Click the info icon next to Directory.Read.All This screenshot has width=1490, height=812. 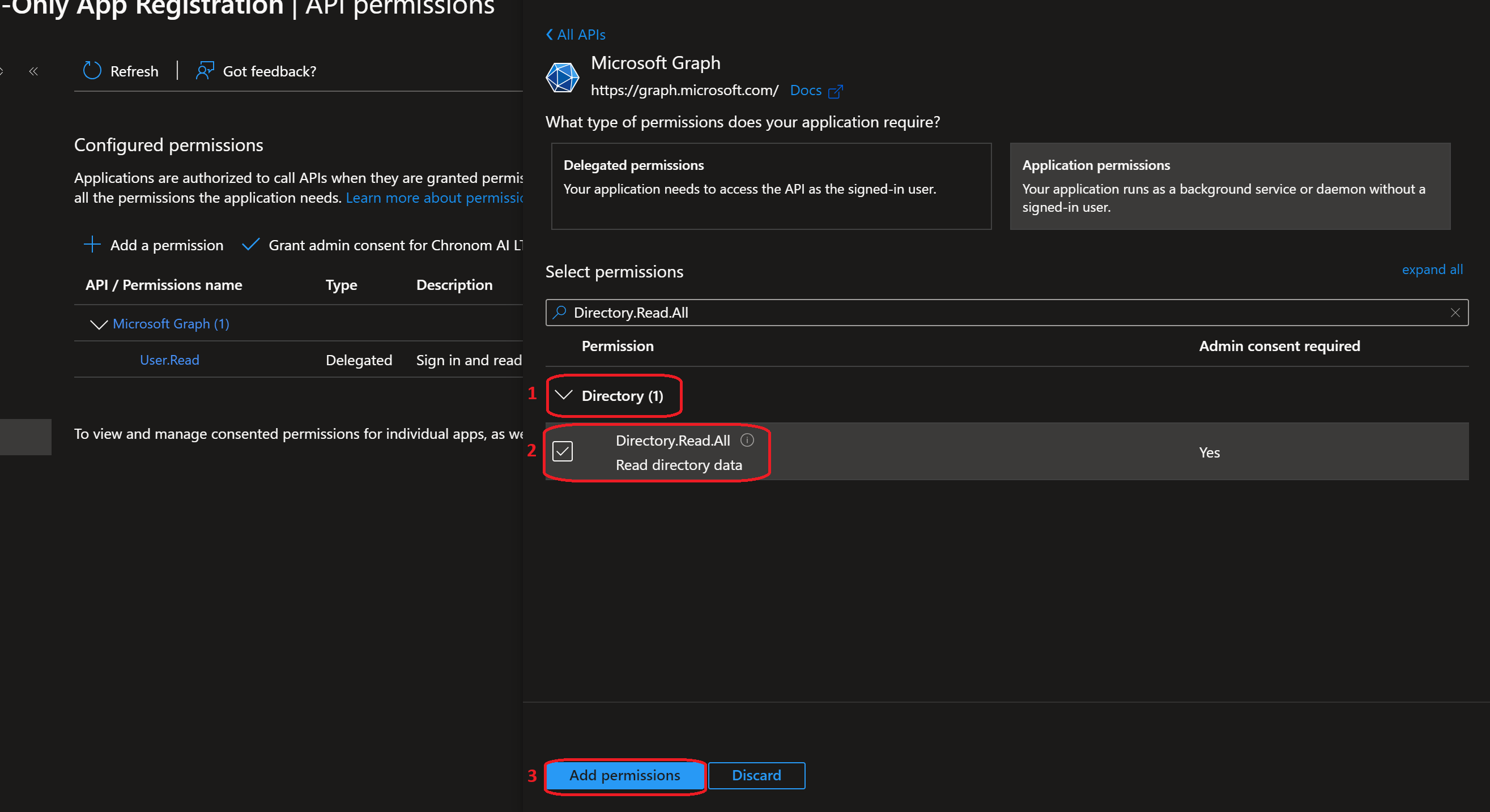tap(748, 440)
